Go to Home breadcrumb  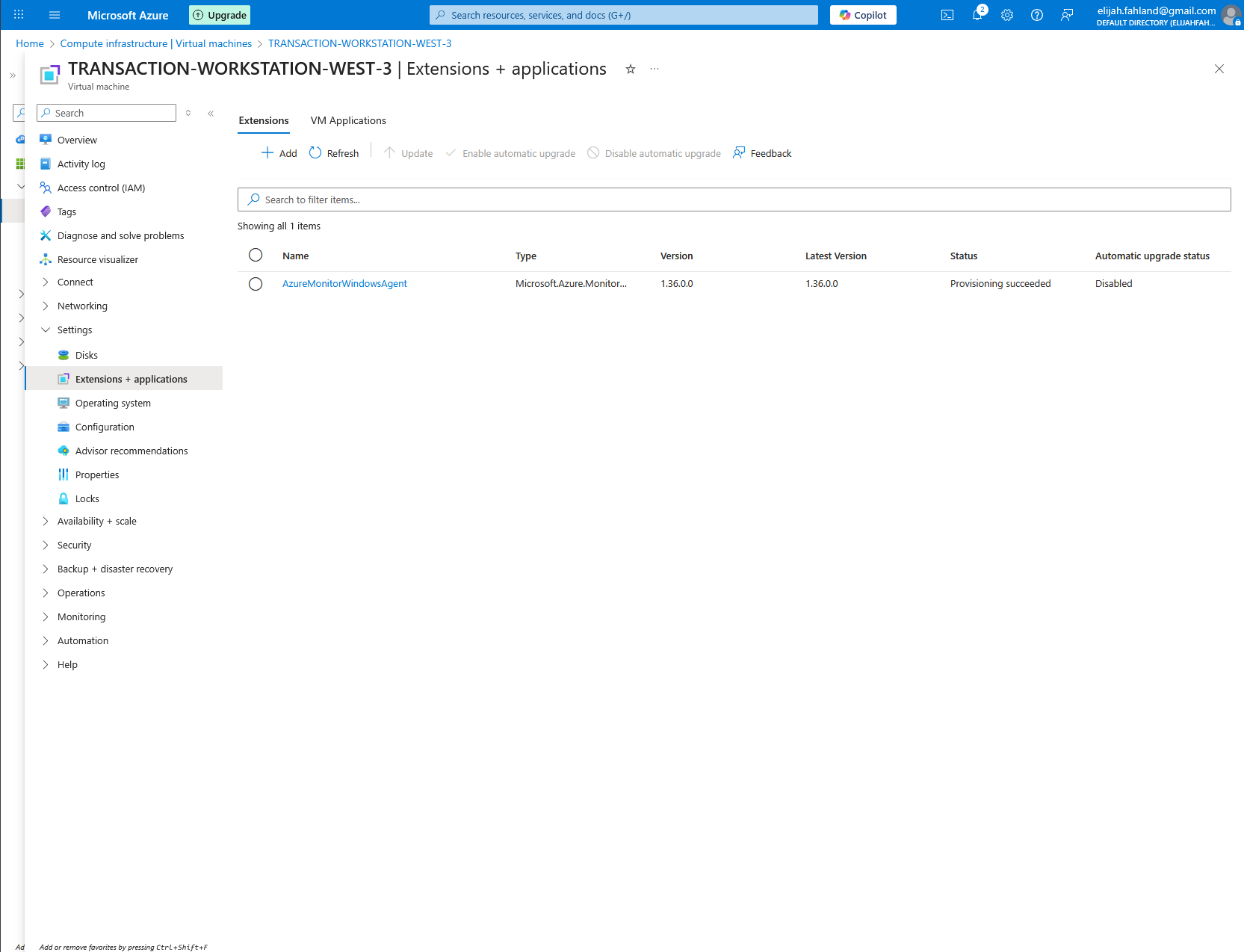[x=30, y=43]
